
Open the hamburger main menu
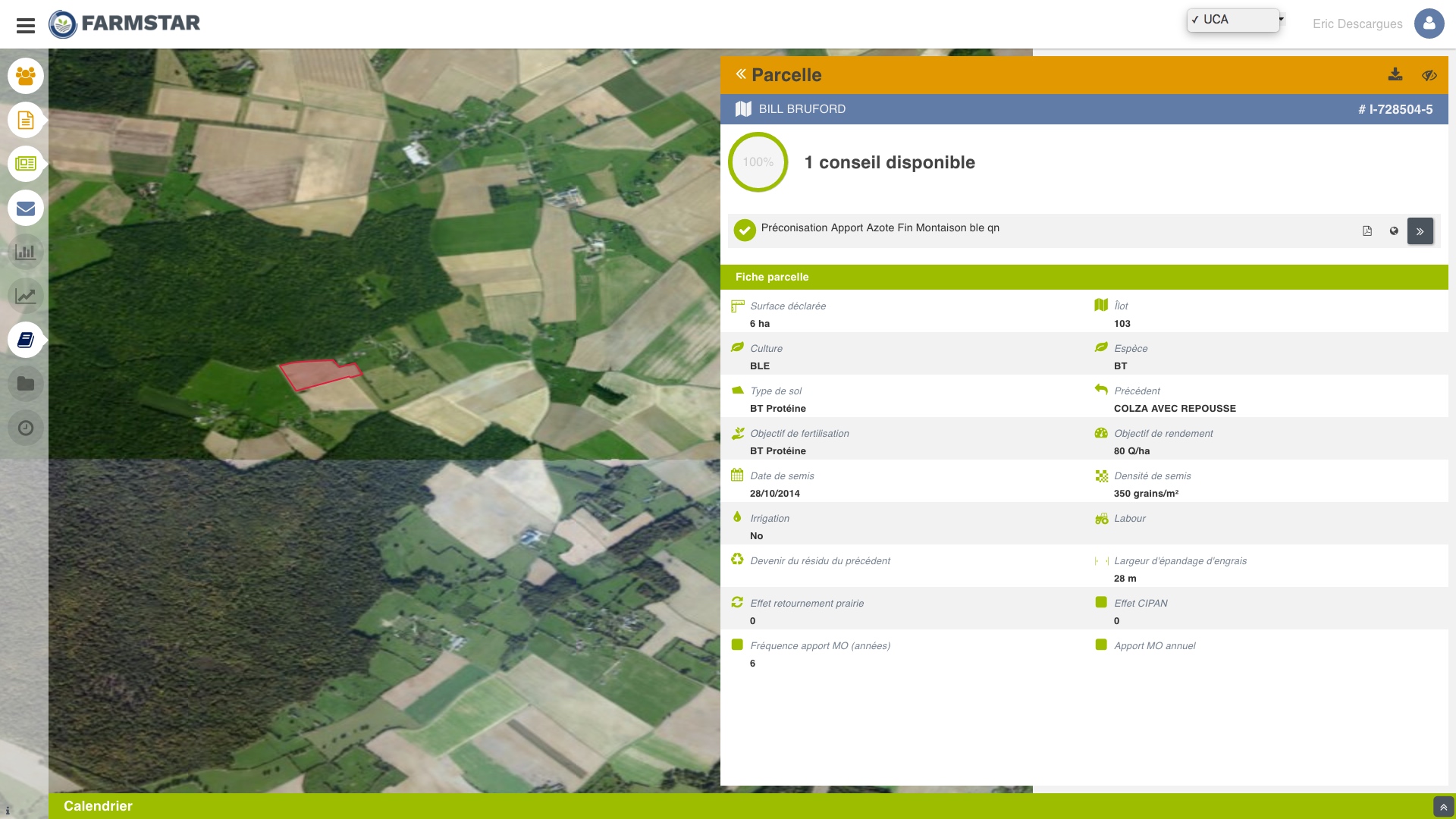coord(26,25)
